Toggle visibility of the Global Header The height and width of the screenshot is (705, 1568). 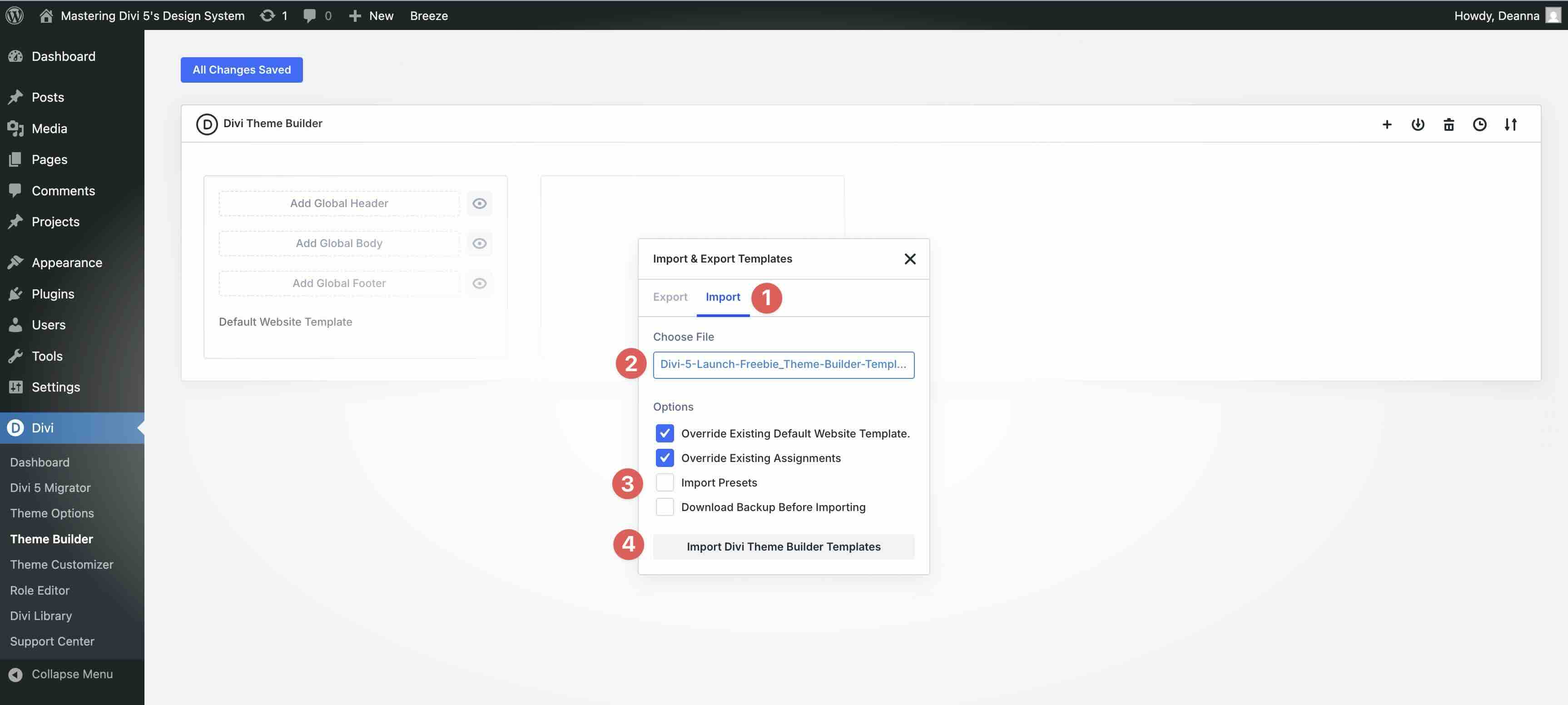(x=480, y=203)
